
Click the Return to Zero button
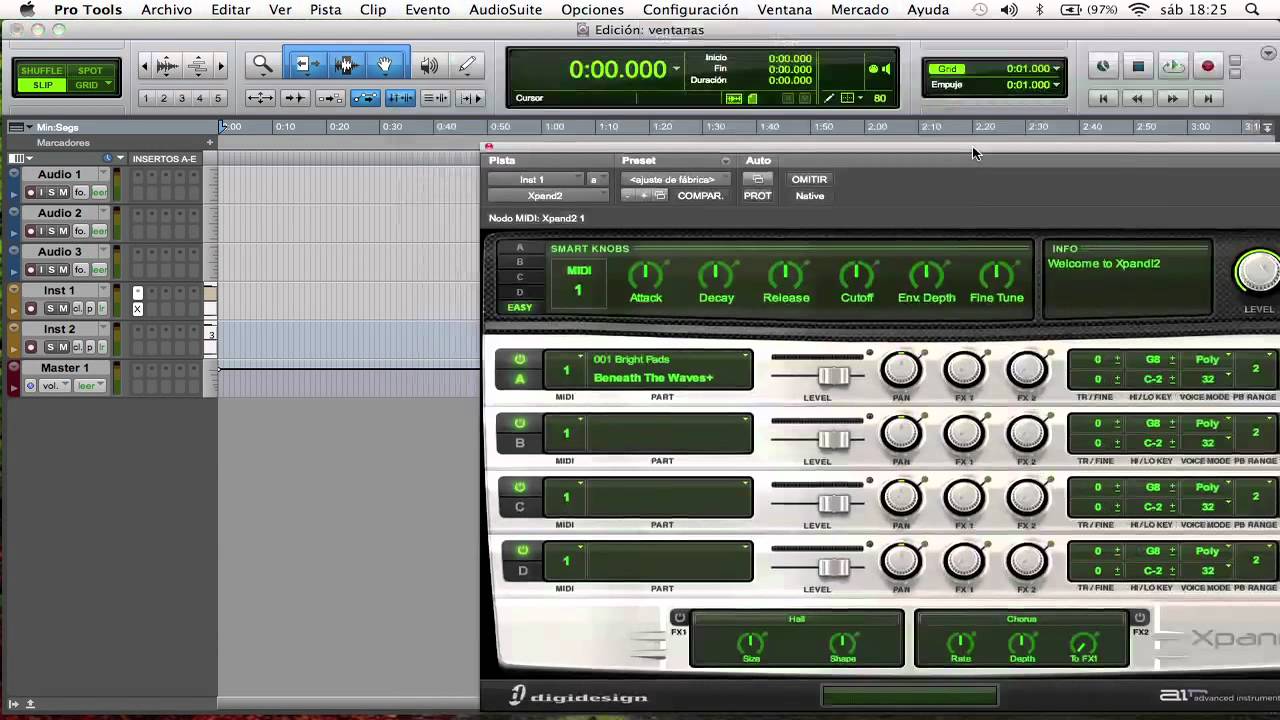[1103, 98]
